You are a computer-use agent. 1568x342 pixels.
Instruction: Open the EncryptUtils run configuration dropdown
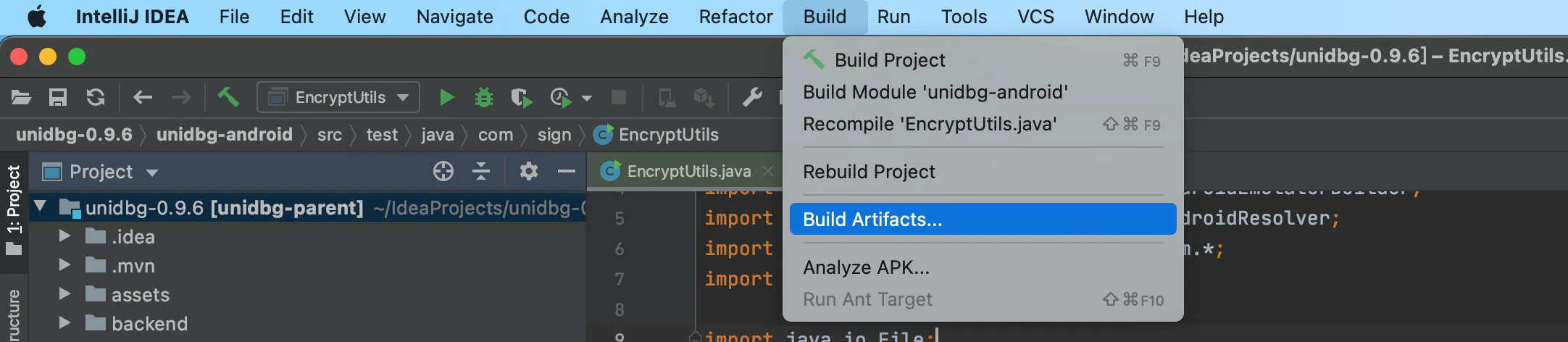tap(338, 97)
